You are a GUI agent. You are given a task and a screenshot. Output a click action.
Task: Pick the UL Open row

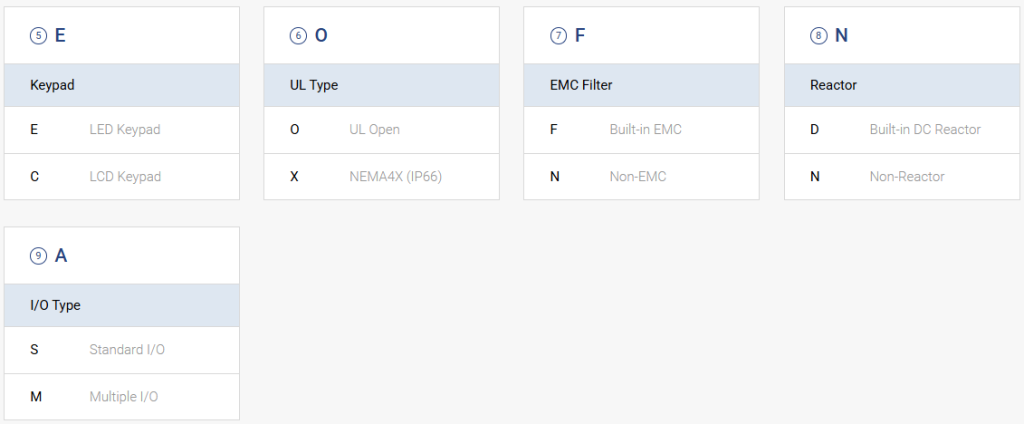tap(381, 130)
